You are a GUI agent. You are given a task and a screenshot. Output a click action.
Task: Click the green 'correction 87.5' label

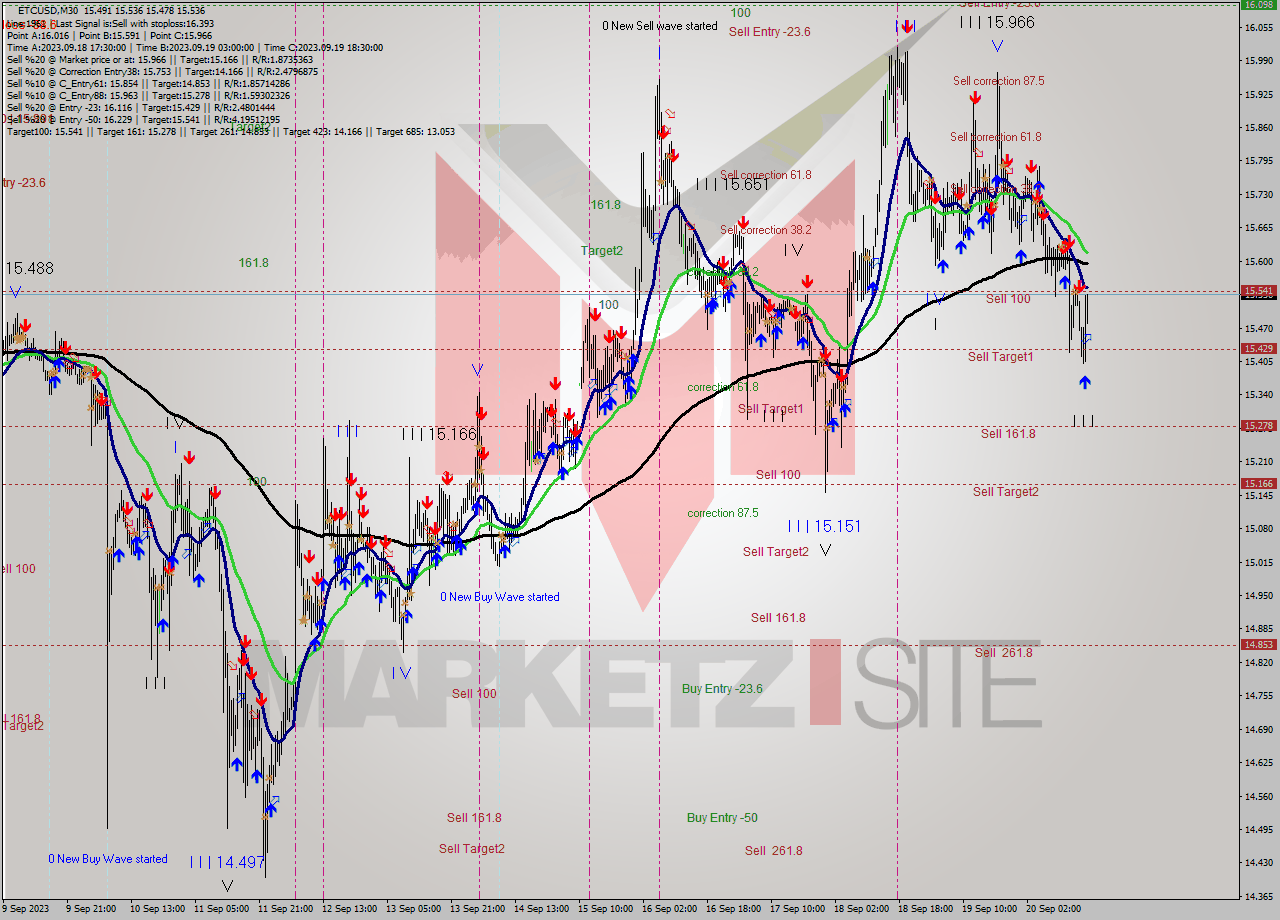pos(723,513)
